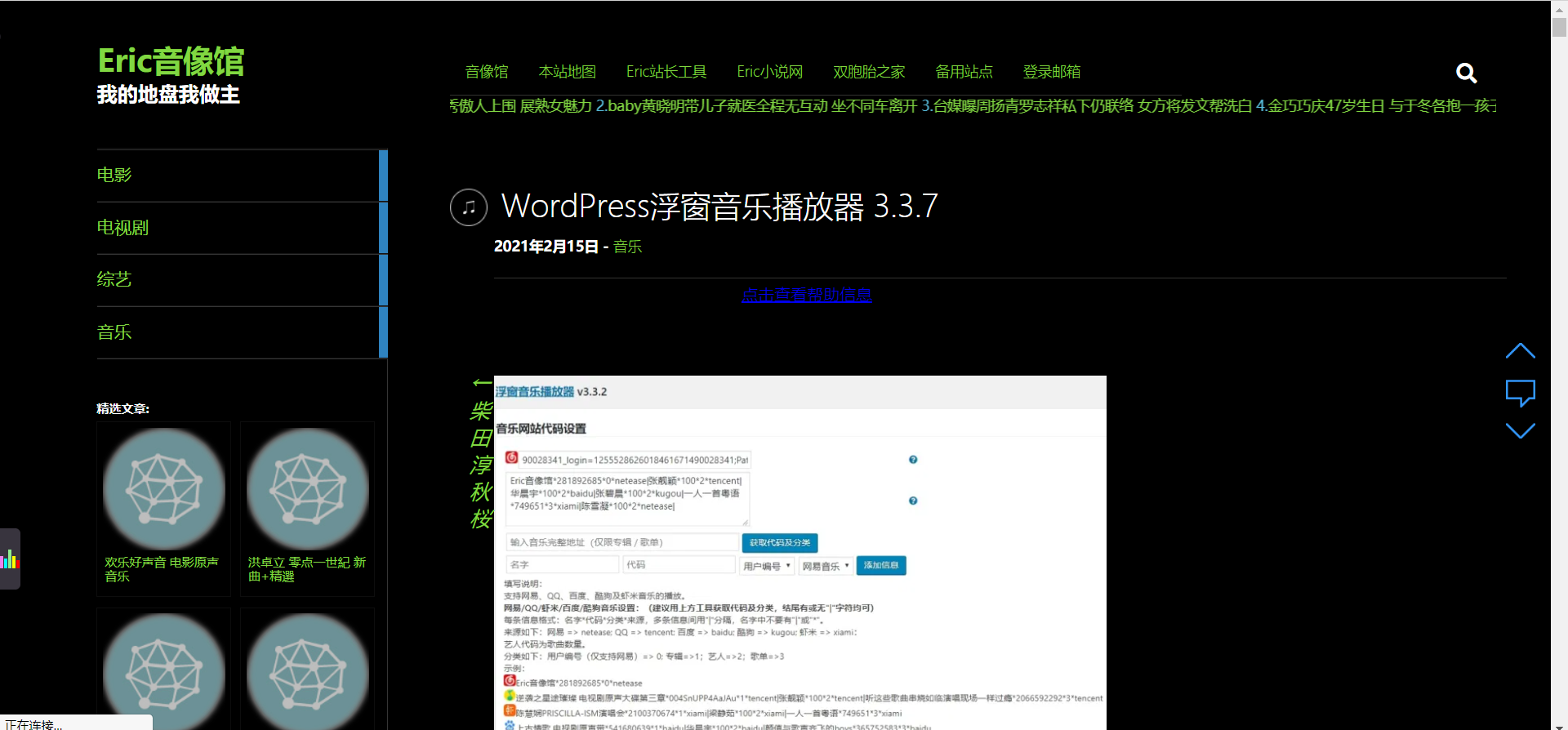Open previous post 柴田淳 秋桜 link

pyautogui.click(x=481, y=454)
